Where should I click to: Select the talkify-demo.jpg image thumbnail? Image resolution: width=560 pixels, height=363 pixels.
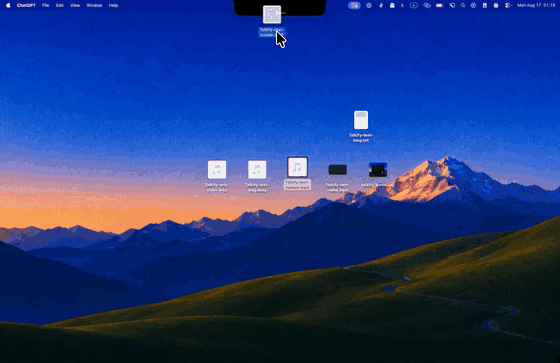378,170
